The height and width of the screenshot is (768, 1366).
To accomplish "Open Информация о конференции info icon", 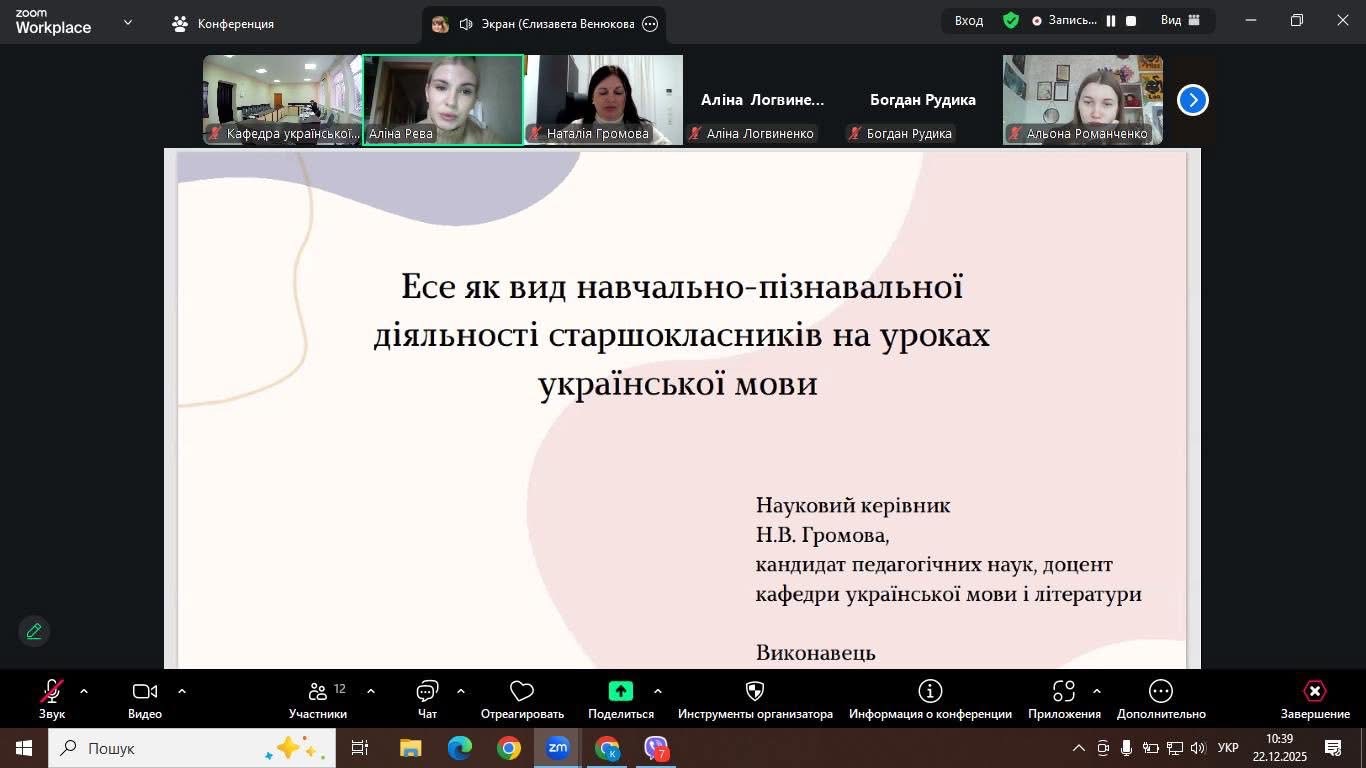I will coord(930,692).
